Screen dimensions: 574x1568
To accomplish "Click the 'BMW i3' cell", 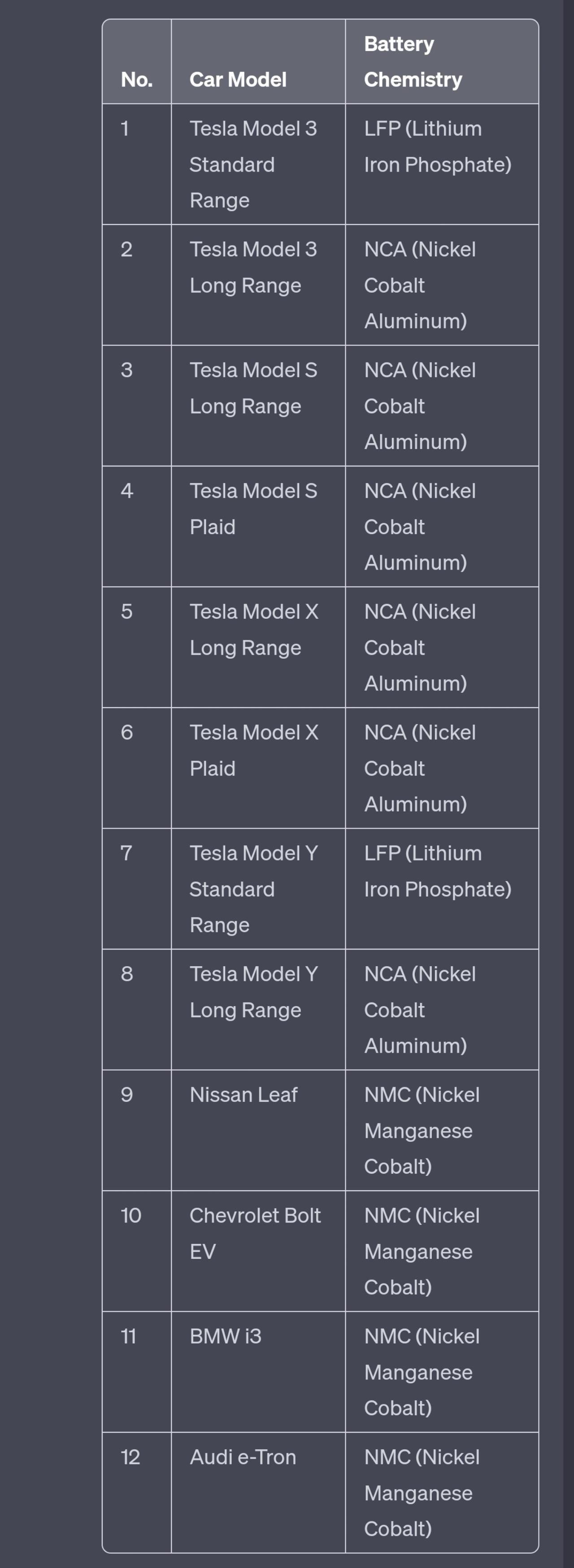I will [226, 1336].
